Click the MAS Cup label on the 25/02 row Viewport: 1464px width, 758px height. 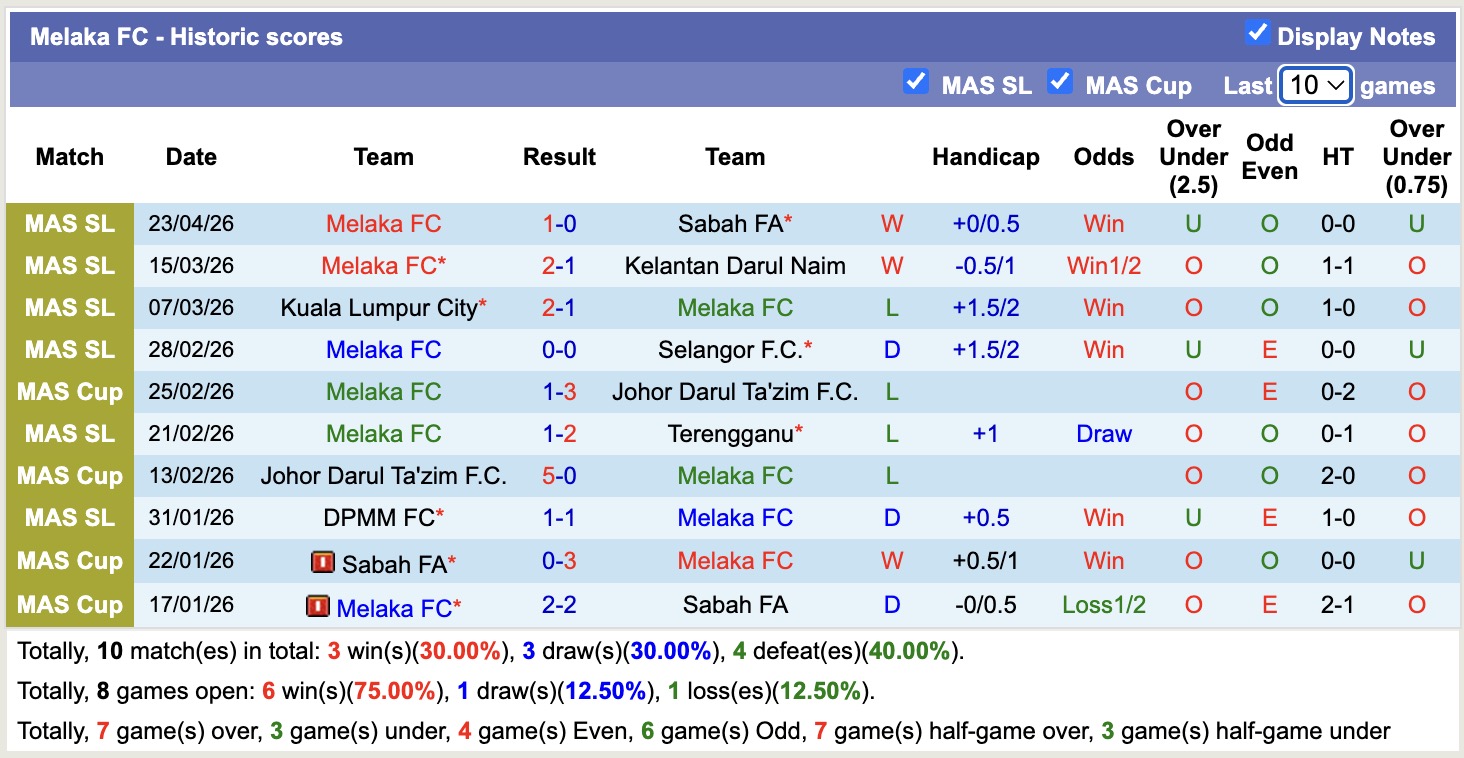(69, 391)
